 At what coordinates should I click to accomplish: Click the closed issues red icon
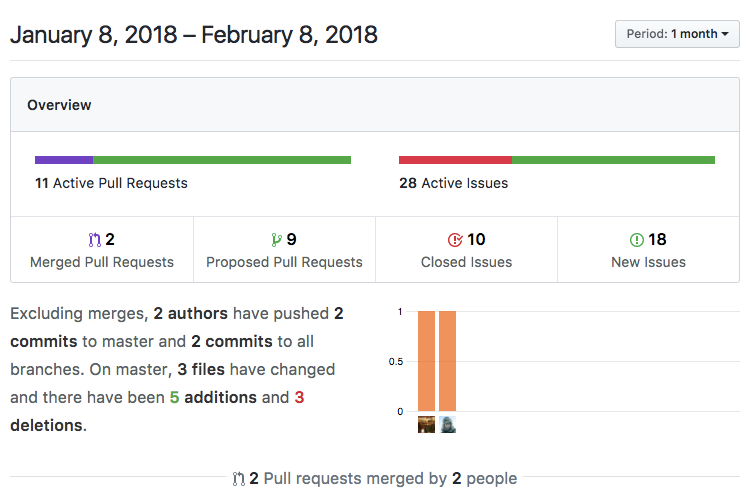(x=455, y=240)
